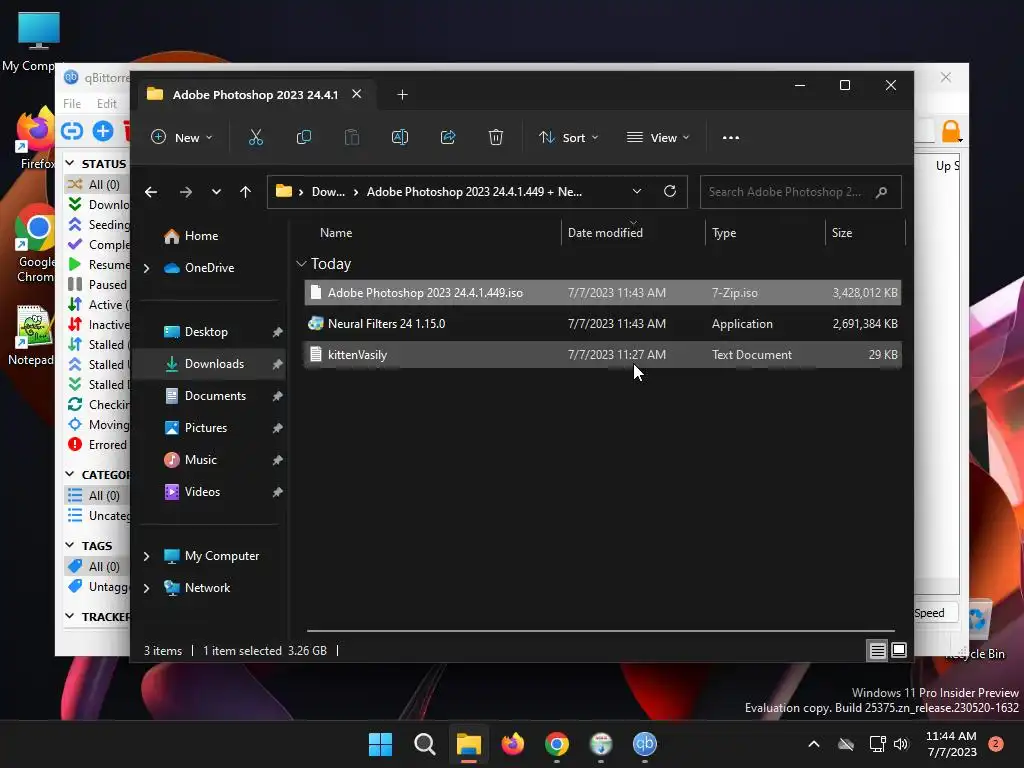The image size is (1024, 768).
Task: Expand OneDrive in navigation pane
Action: [x=146, y=268]
